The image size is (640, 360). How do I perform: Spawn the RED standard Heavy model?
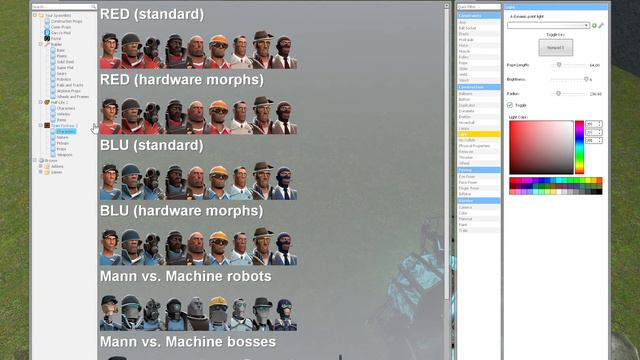coord(198,50)
